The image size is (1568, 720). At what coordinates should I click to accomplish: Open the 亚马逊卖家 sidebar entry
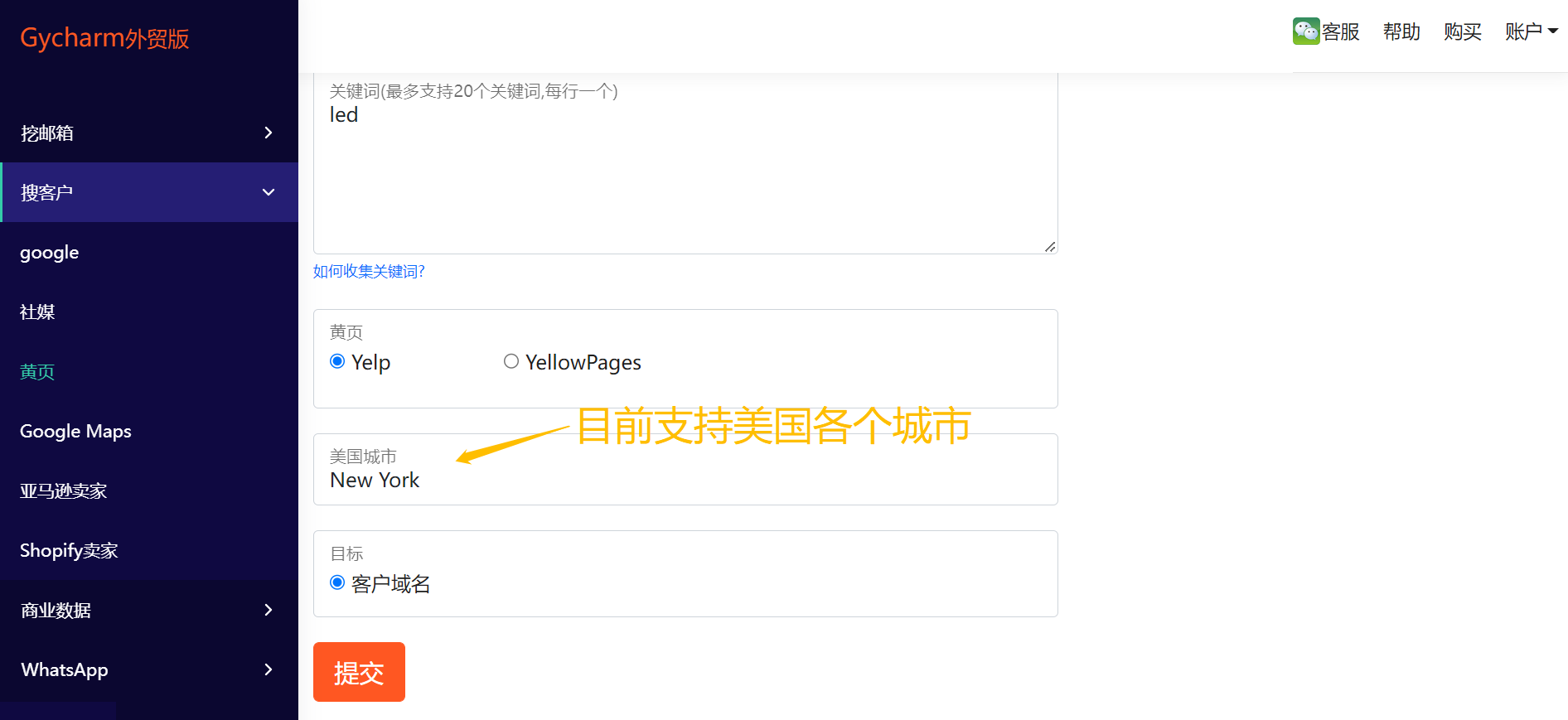click(63, 491)
